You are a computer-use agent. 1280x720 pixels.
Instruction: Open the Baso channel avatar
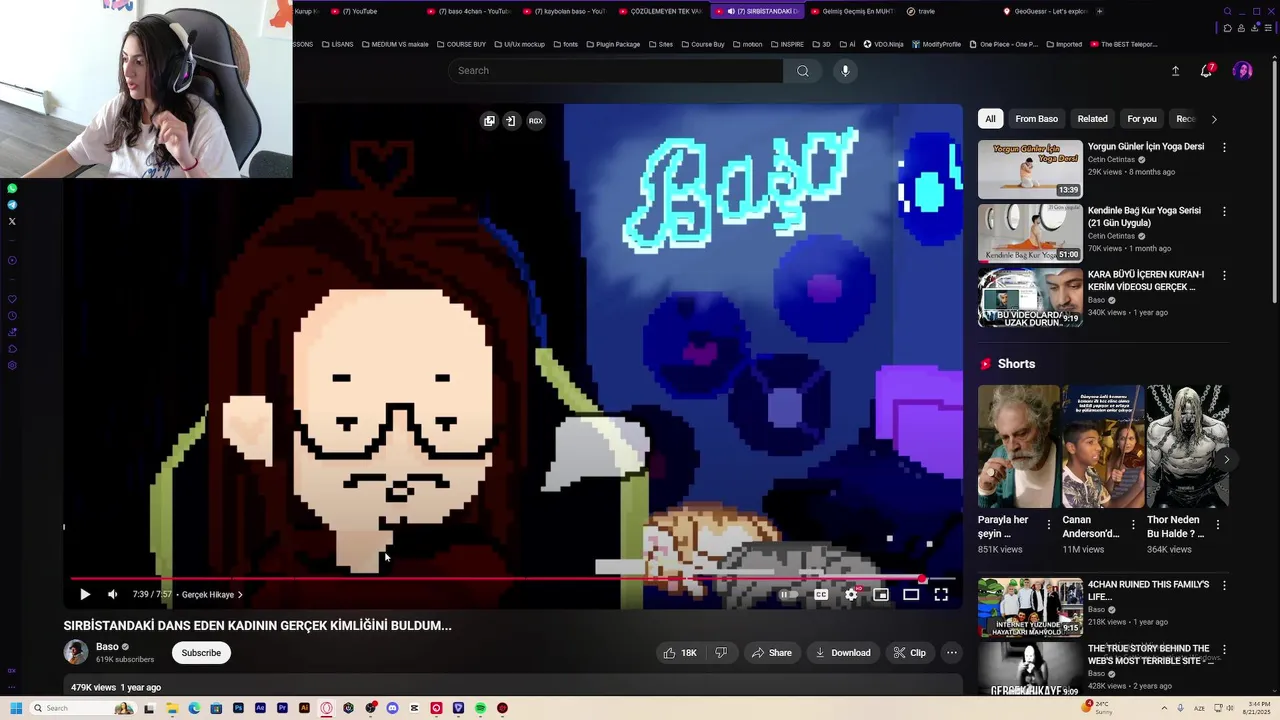pyautogui.click(x=76, y=653)
